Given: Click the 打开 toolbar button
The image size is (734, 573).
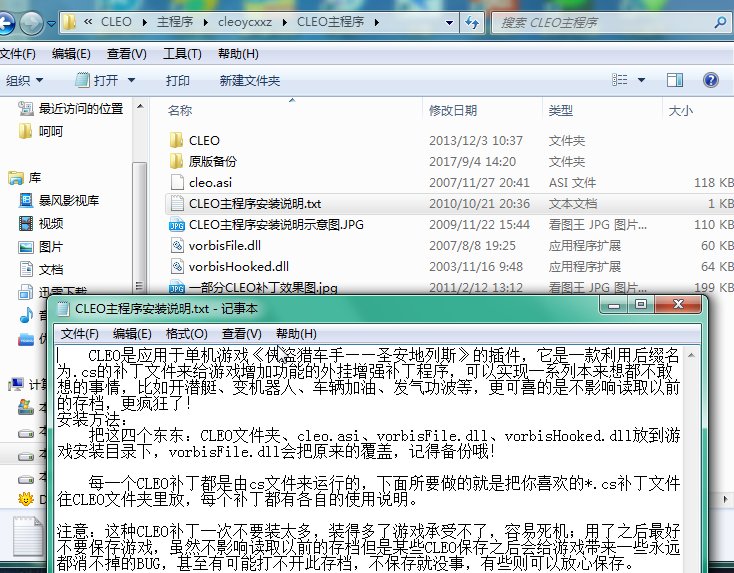Looking at the screenshot, I should coord(97,81).
